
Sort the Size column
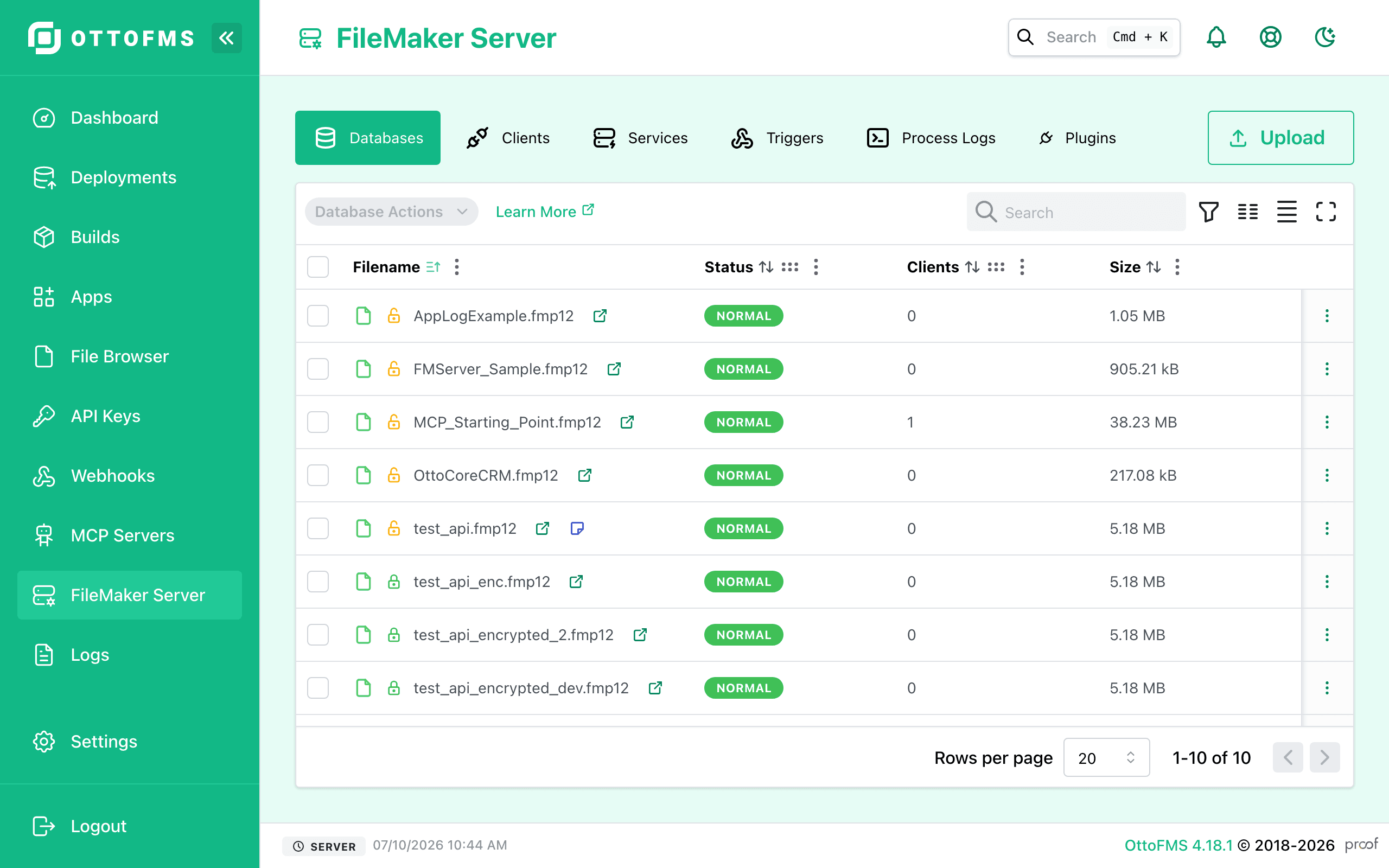tap(1154, 267)
